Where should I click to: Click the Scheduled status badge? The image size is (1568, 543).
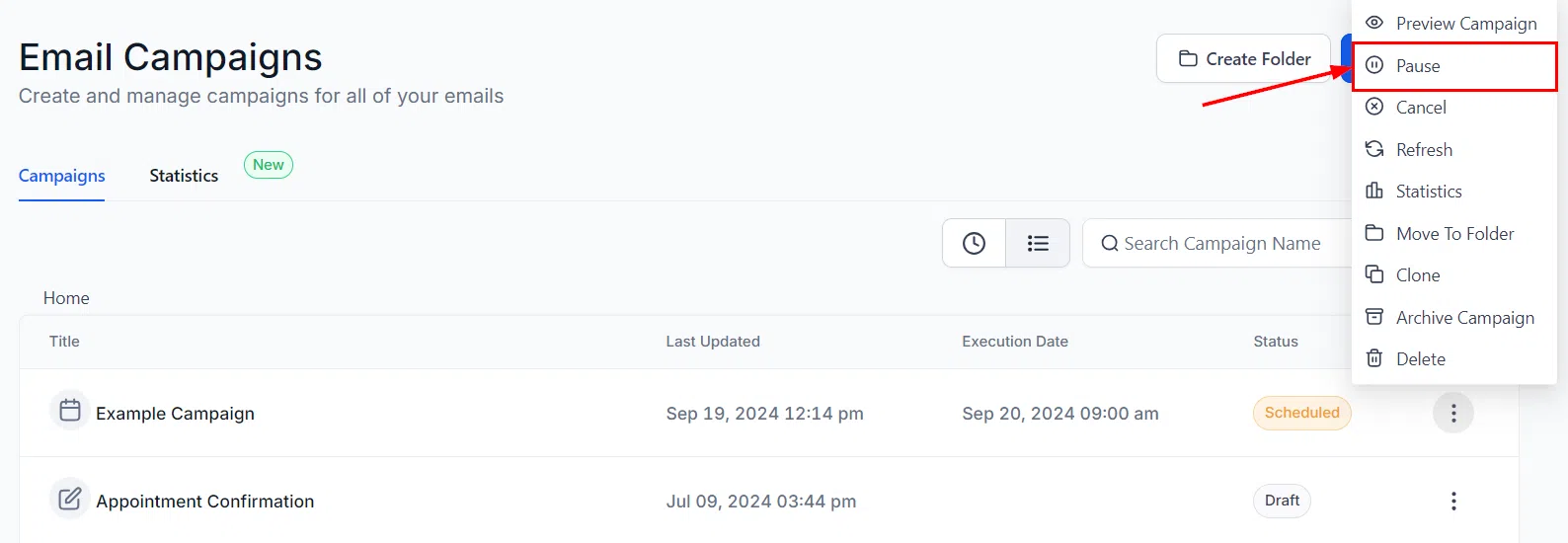click(x=1301, y=413)
